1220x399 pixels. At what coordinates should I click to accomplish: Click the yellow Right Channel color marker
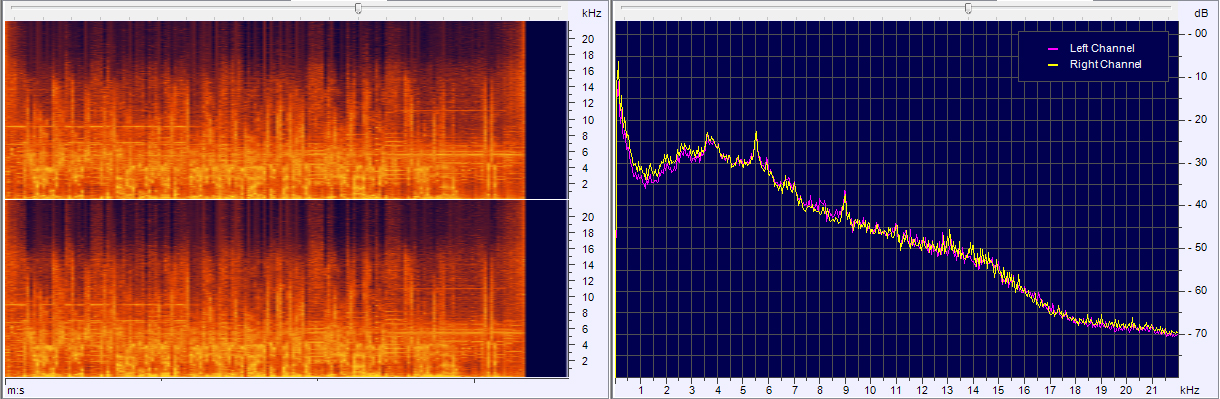click(1052, 64)
